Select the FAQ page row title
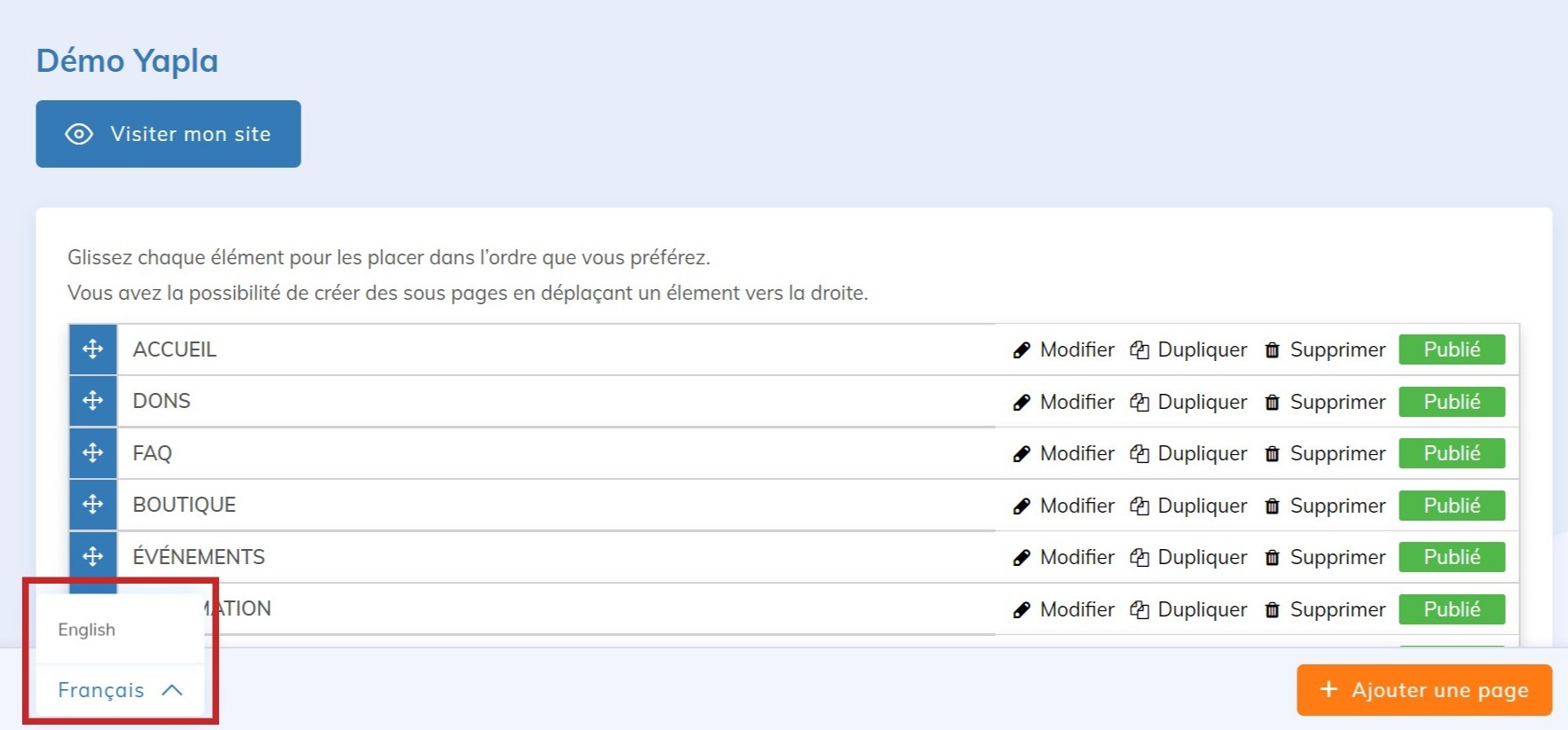 [153, 453]
